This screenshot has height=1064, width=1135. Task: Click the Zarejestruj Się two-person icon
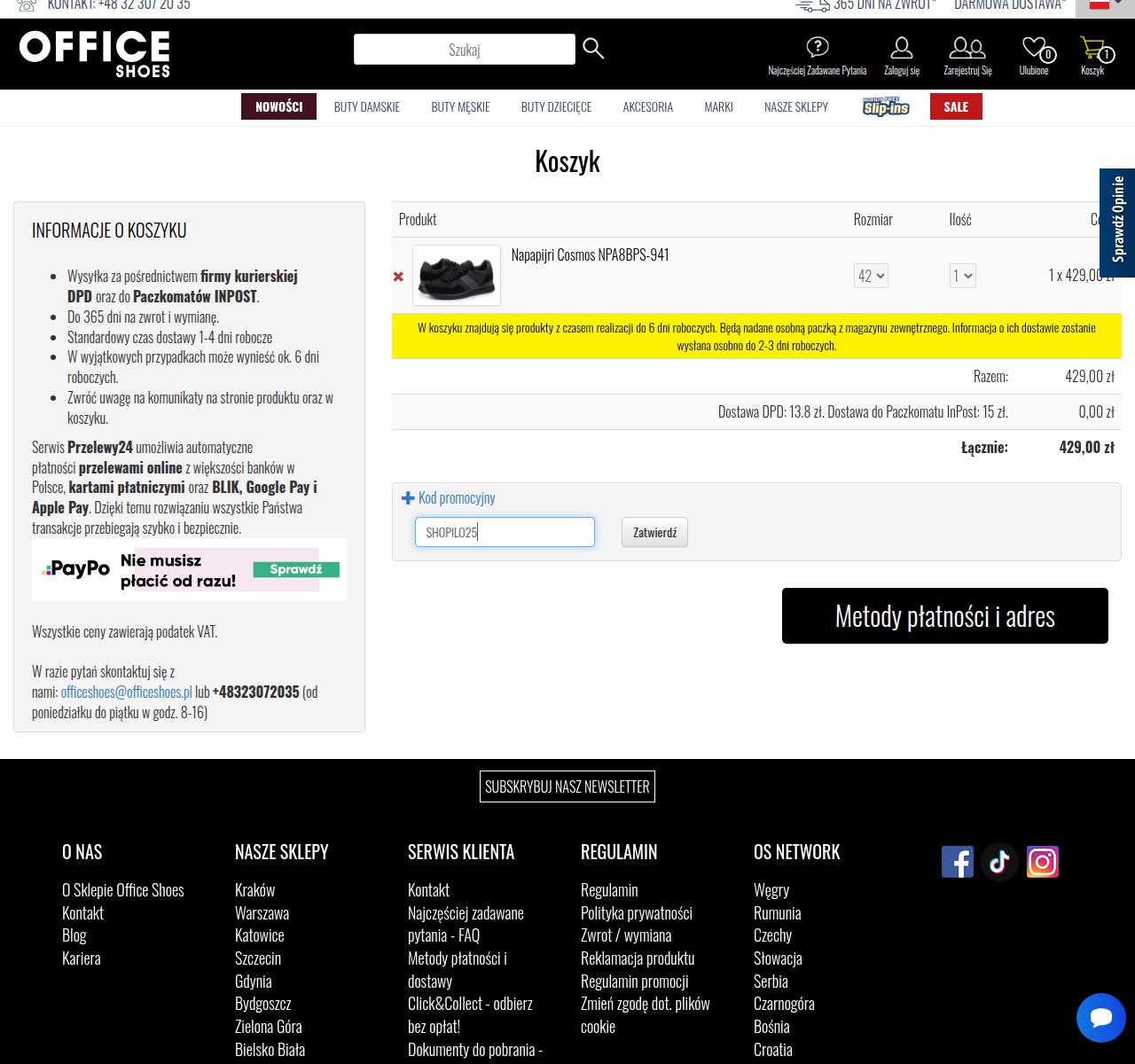click(x=967, y=47)
